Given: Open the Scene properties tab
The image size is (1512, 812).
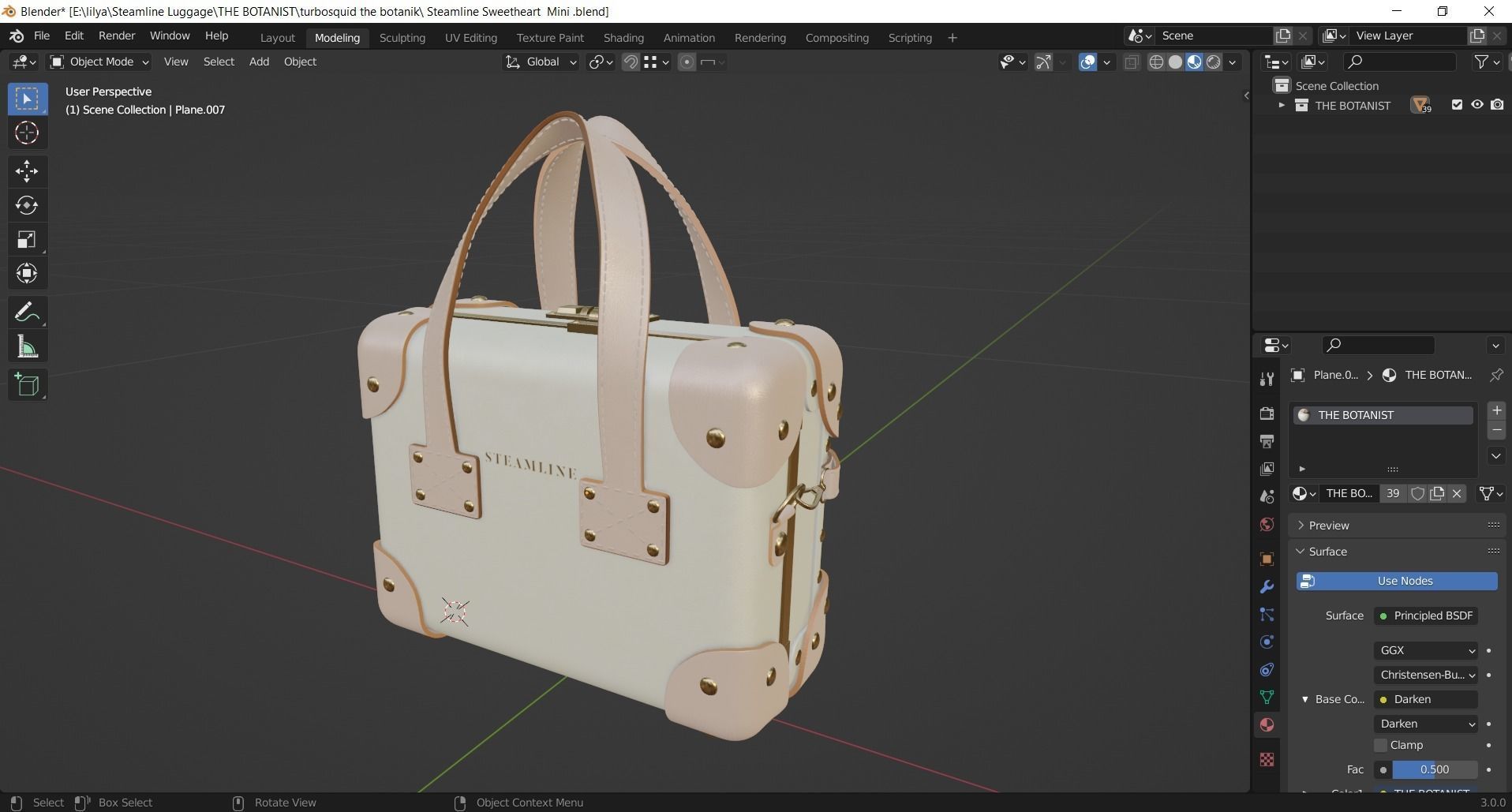Looking at the screenshot, I should 1267,496.
